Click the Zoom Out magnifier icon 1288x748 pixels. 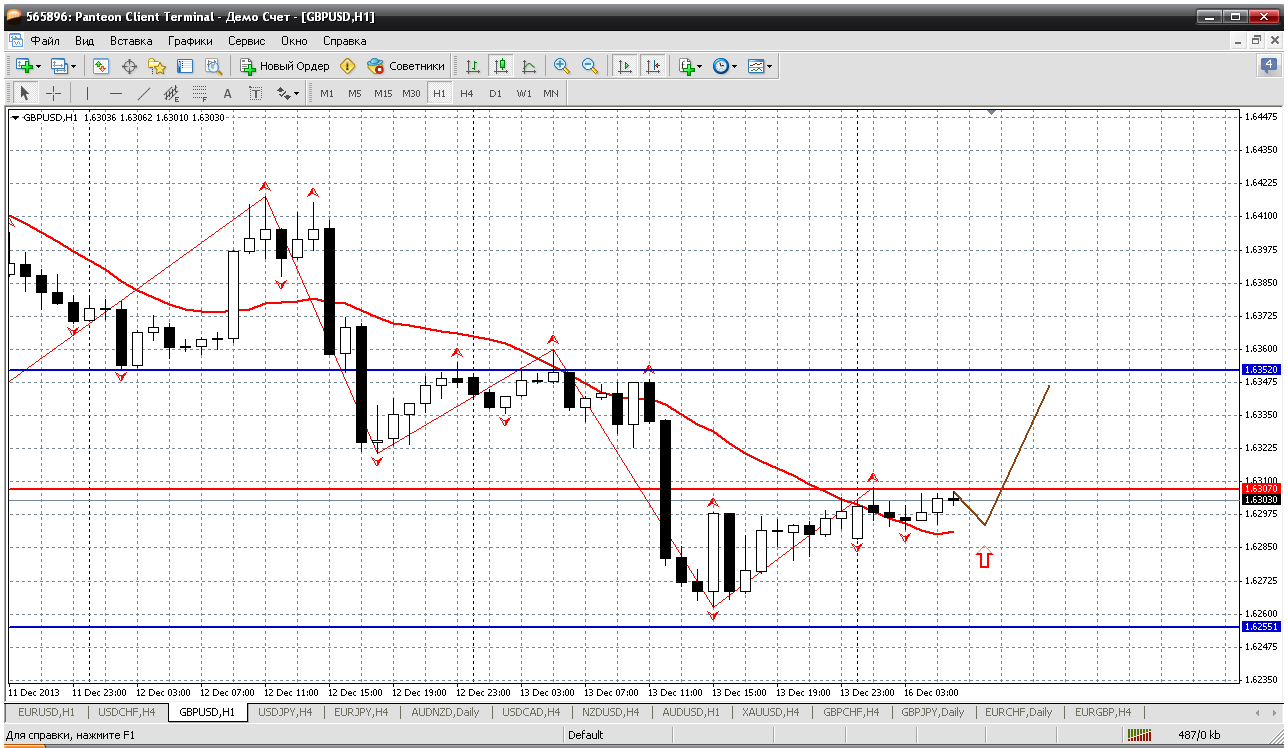click(590, 66)
